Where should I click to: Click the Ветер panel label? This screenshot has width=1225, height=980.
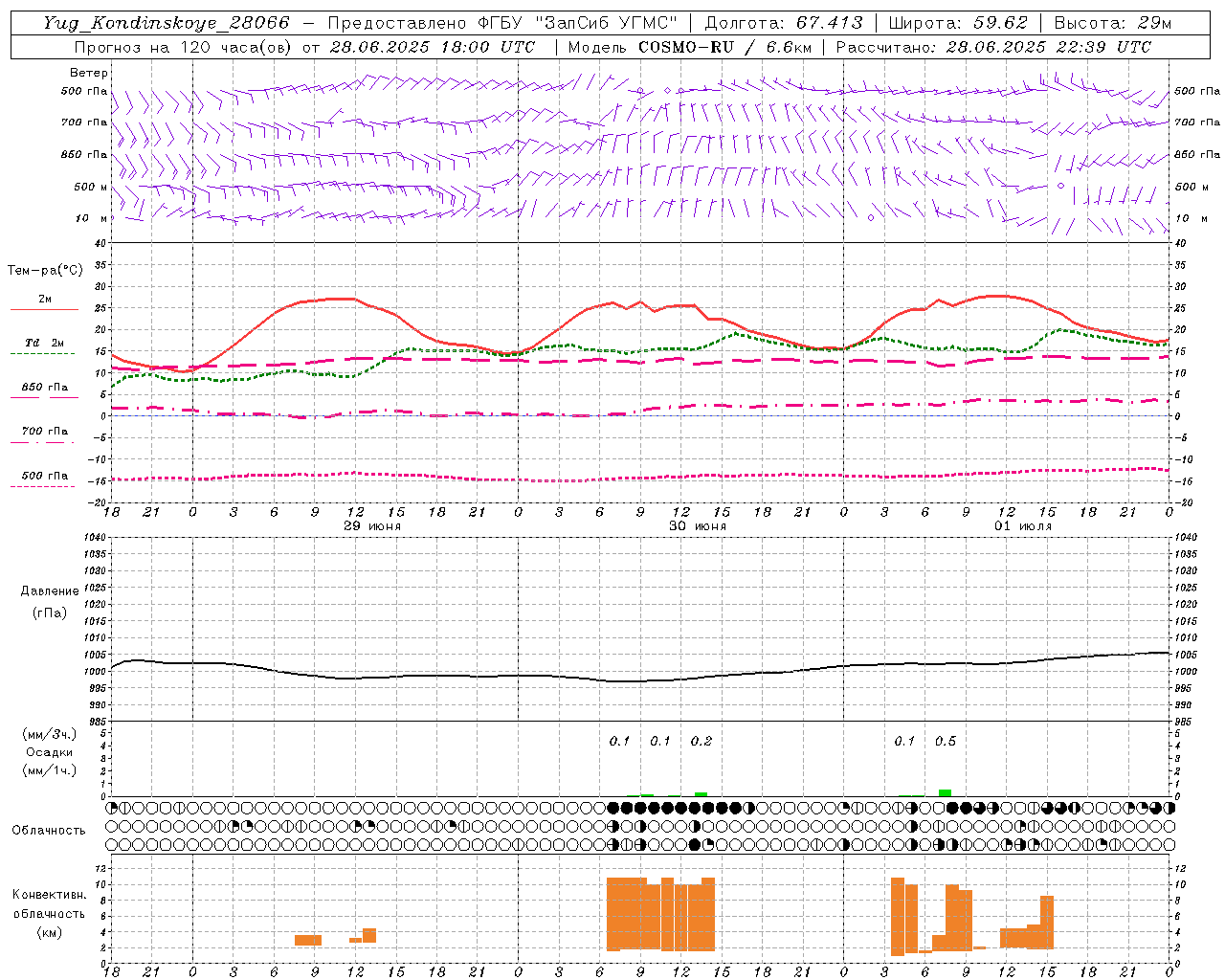(89, 73)
